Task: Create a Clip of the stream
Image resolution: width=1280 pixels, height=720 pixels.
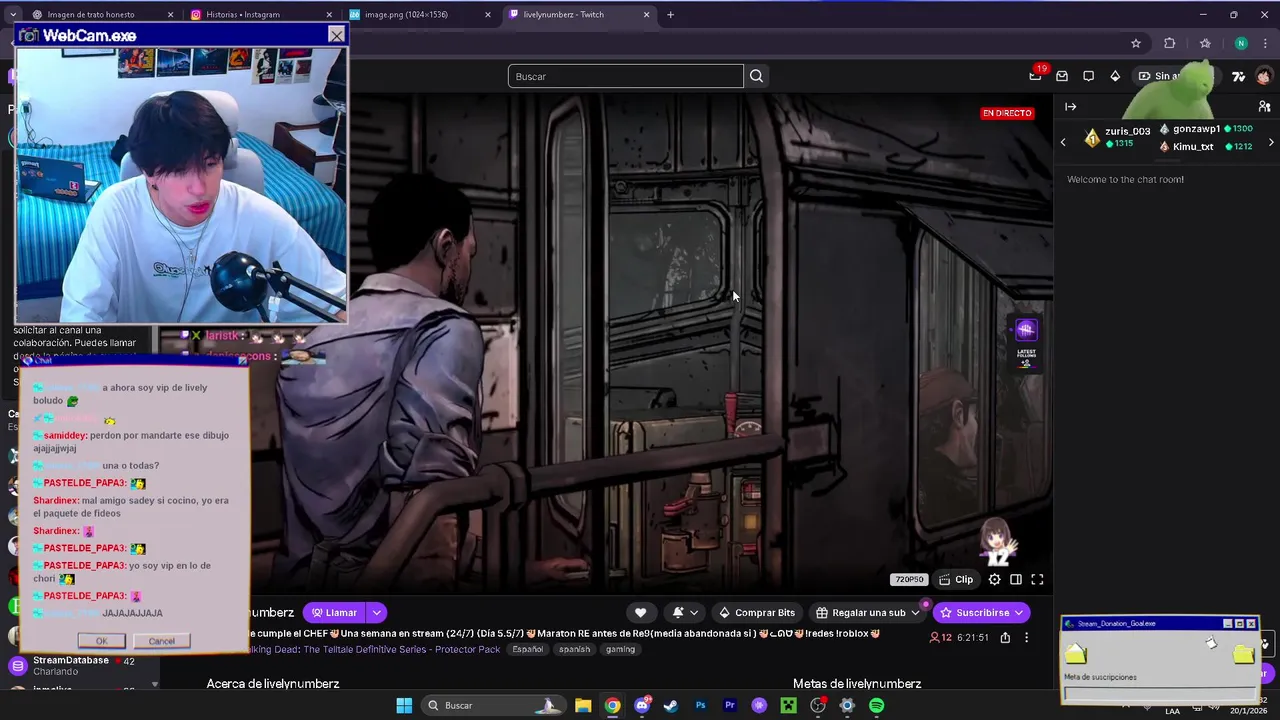Action: pyautogui.click(x=955, y=579)
